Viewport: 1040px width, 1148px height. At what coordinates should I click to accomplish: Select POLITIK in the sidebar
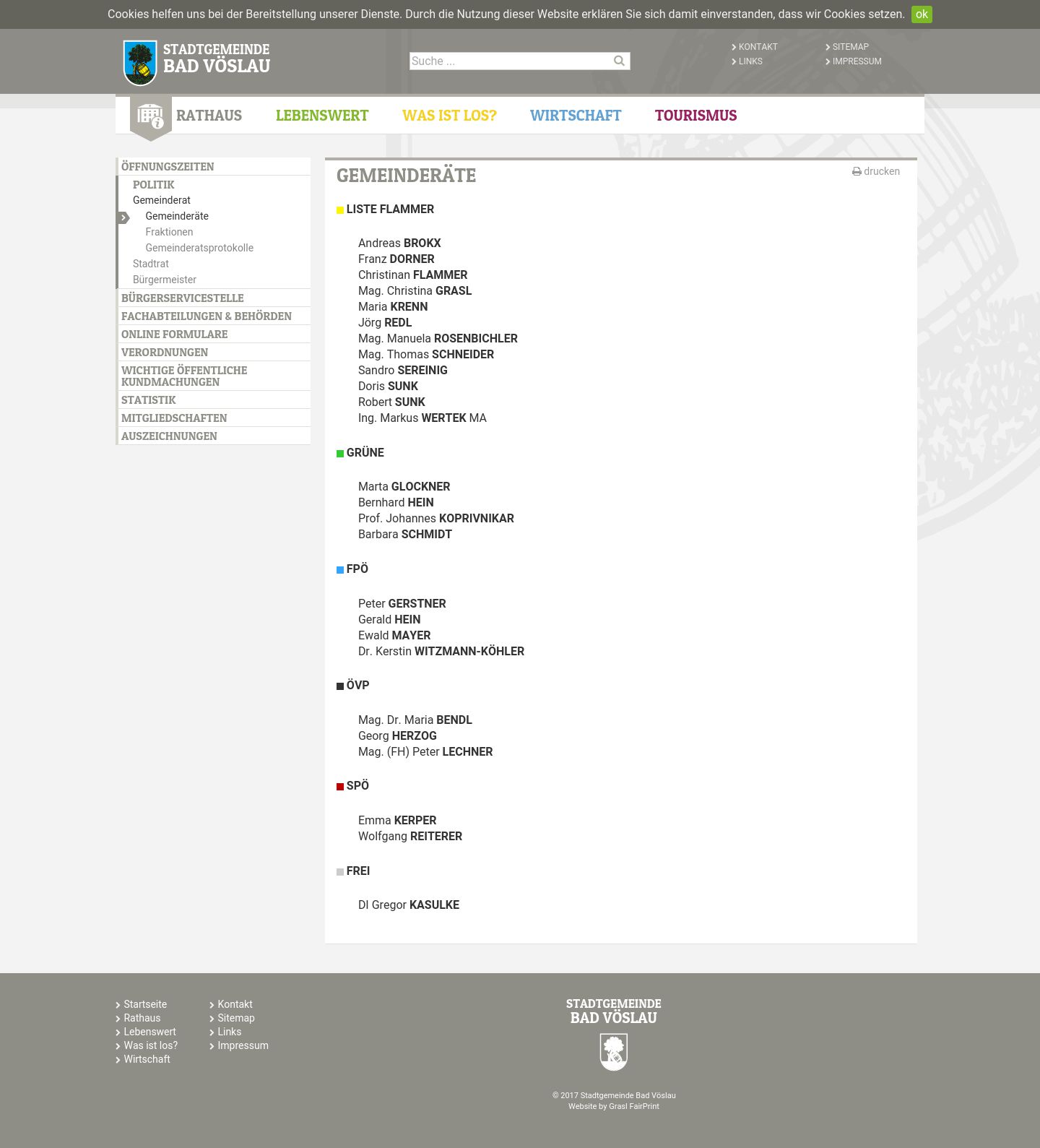tap(153, 185)
